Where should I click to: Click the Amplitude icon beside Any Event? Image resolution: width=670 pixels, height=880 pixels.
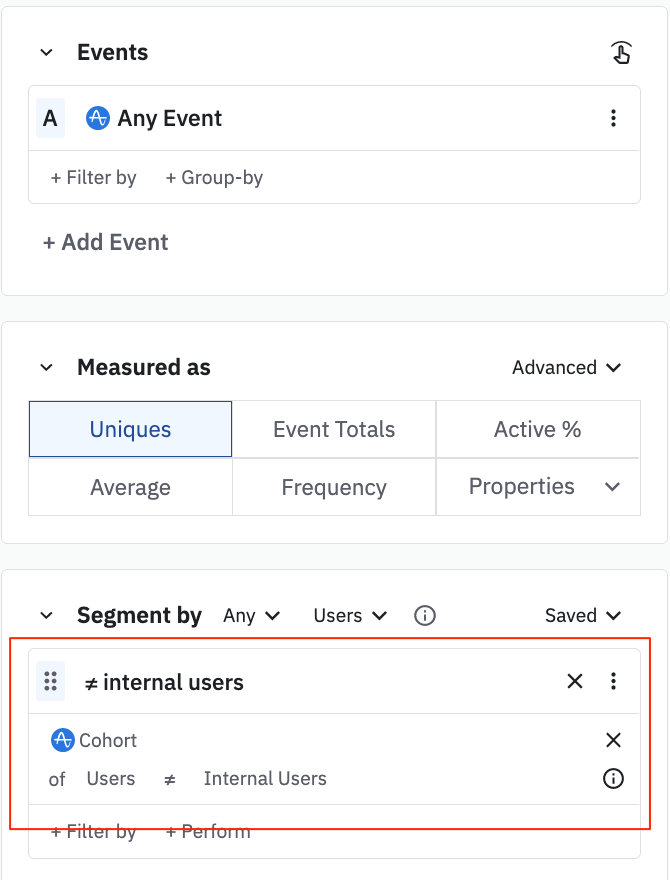pyautogui.click(x=97, y=118)
